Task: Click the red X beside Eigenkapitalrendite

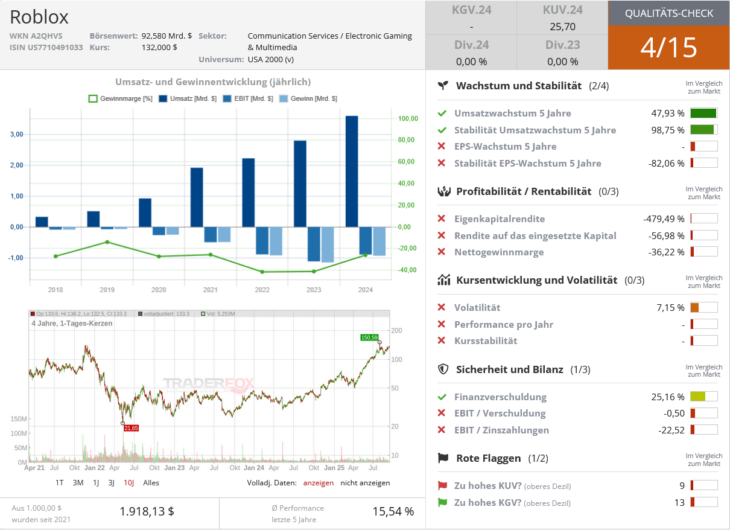Action: coord(441,218)
